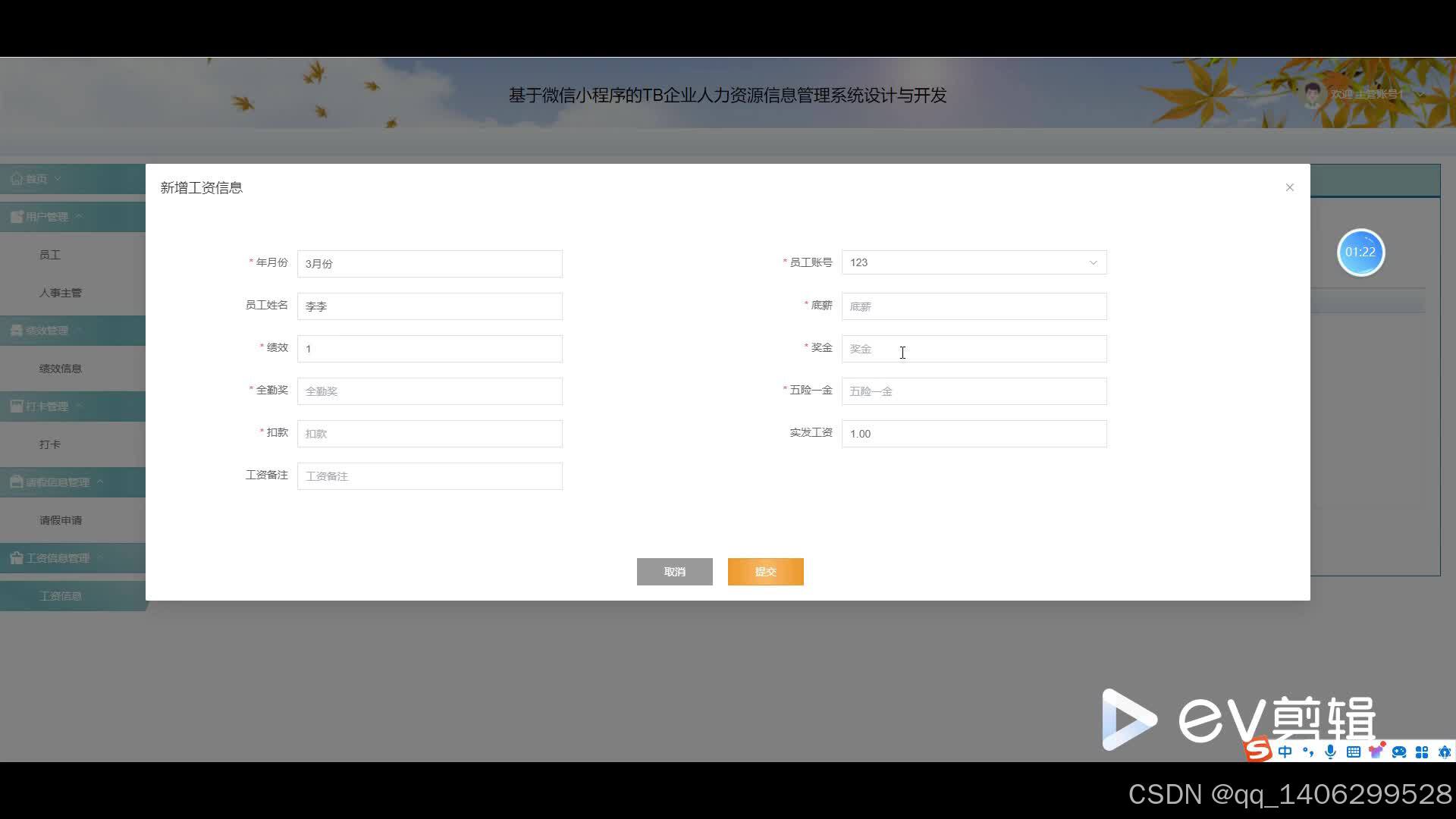Open the skin shirt icon in IME bar
This screenshot has width=1456, height=819.
[1376, 751]
